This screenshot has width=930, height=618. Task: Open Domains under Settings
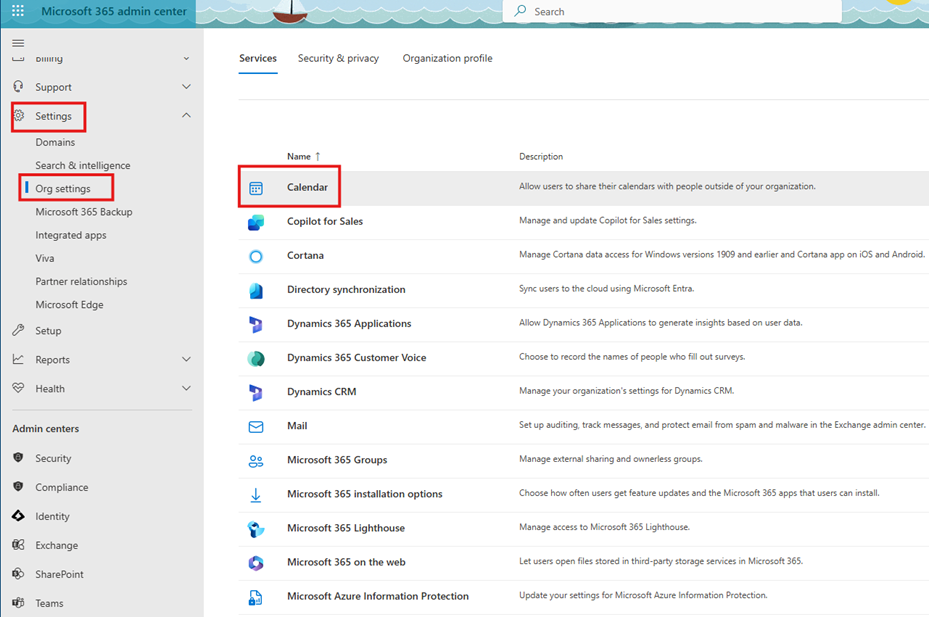coord(55,142)
